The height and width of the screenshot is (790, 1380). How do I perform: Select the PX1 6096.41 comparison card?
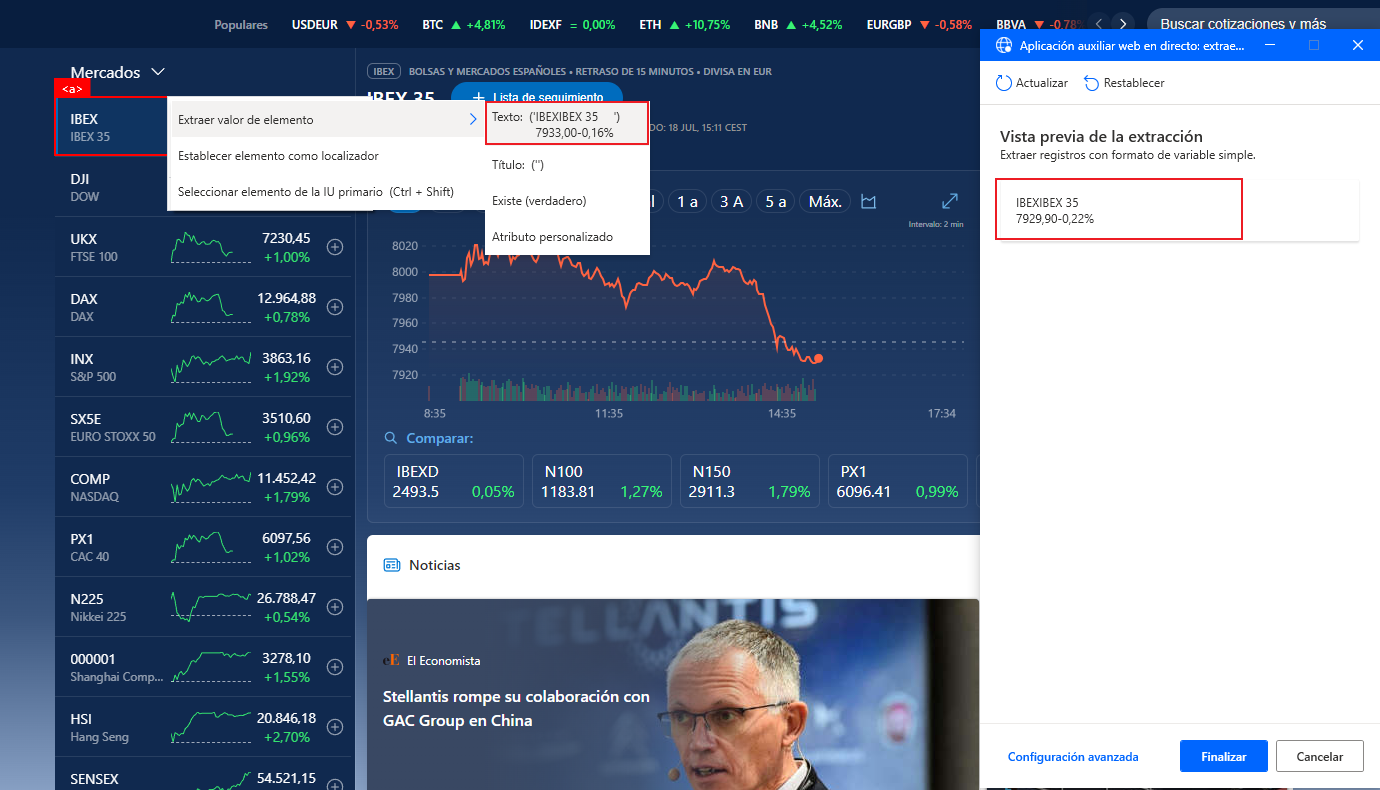click(898, 481)
